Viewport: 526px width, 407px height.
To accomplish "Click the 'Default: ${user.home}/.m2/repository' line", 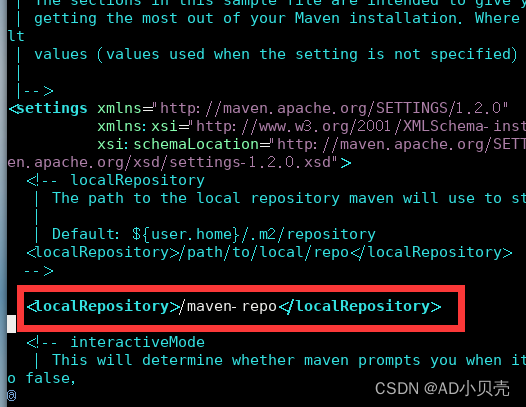I will tap(214, 234).
